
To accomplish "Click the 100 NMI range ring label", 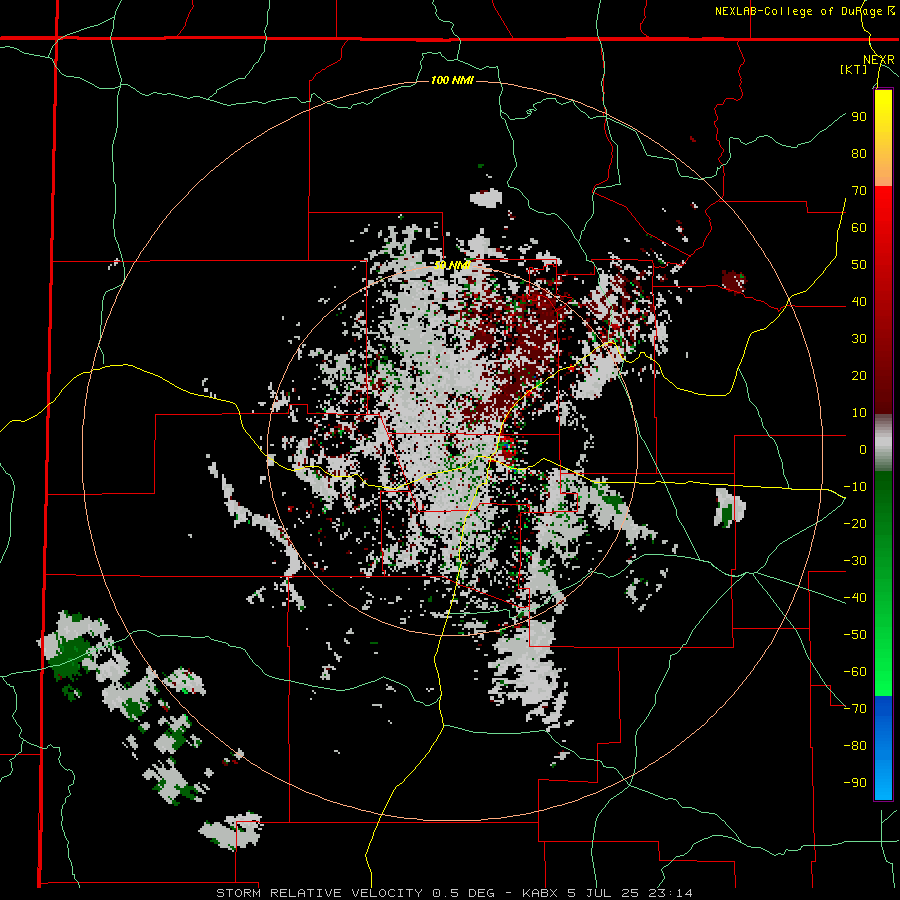I will [x=452, y=80].
